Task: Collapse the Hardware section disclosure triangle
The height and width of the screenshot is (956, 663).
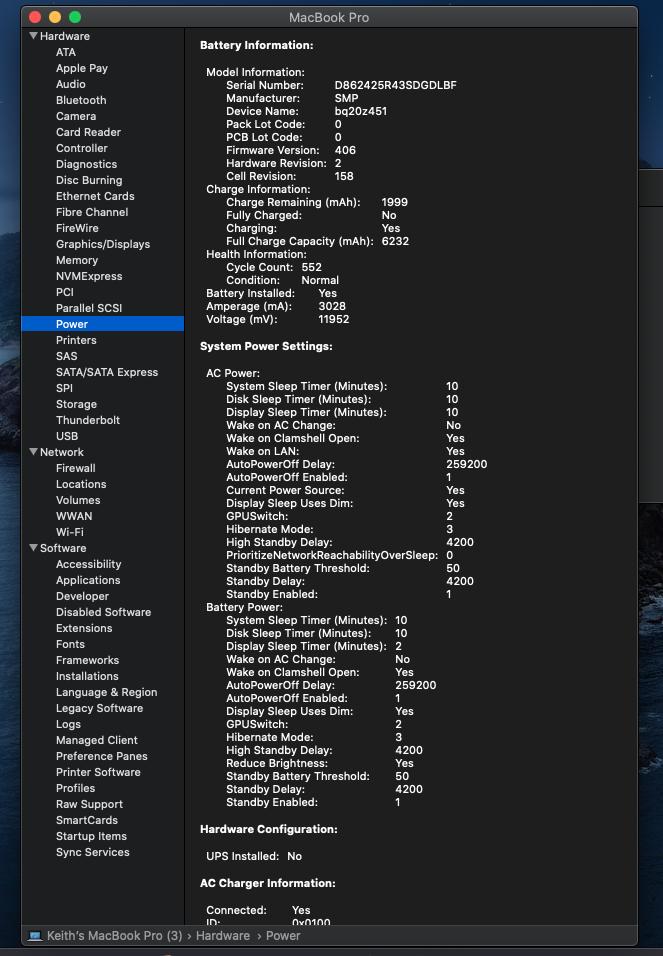Action: click(33, 36)
